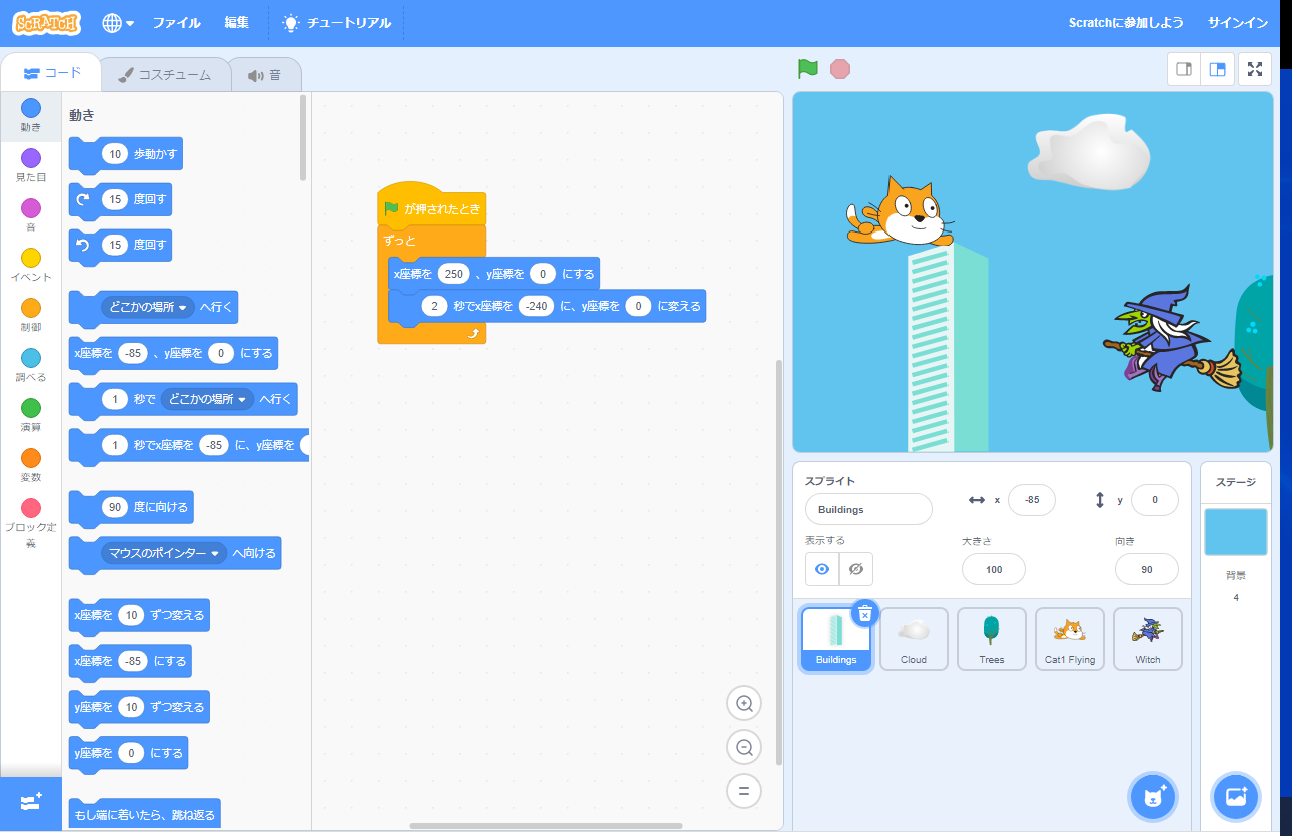Click もし端に着いたら、跳ね返る block
1292x836 pixels.
pyautogui.click(x=144, y=814)
